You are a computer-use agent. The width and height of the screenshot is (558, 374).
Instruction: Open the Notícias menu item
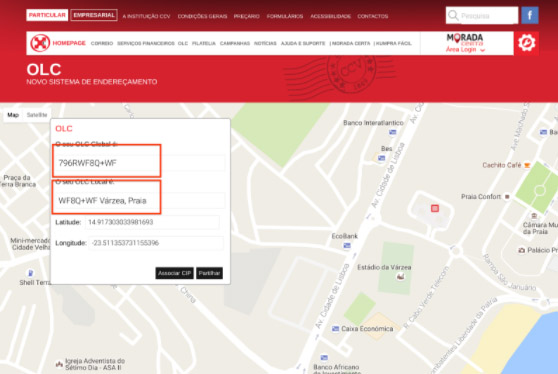(265, 43)
